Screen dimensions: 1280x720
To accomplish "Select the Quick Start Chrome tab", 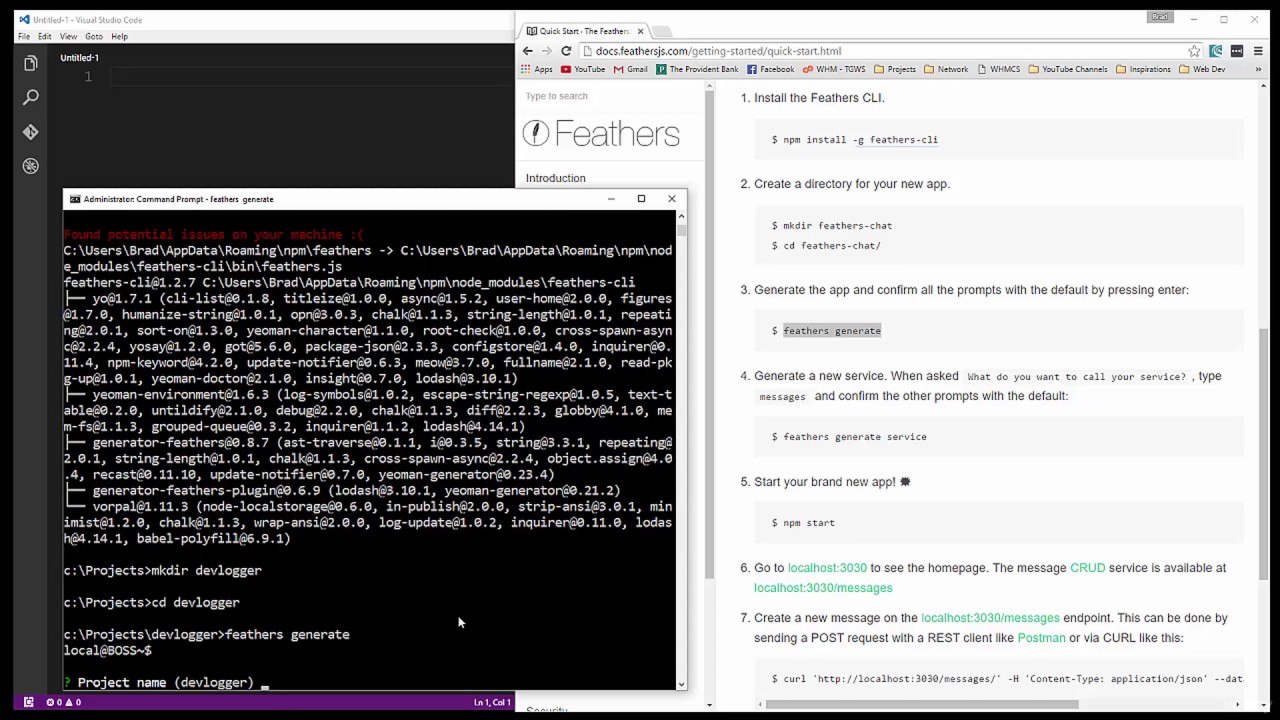I will click(x=585, y=31).
